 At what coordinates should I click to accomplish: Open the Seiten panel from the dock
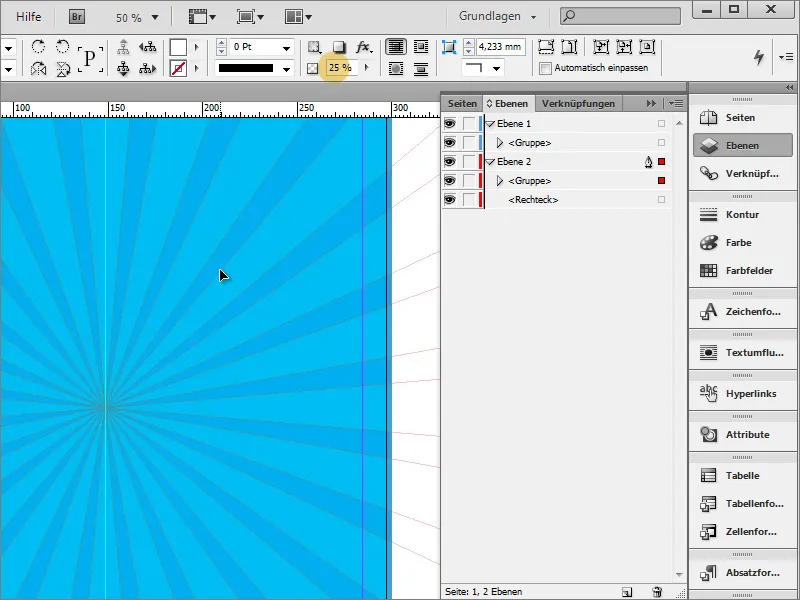pyautogui.click(x=742, y=117)
